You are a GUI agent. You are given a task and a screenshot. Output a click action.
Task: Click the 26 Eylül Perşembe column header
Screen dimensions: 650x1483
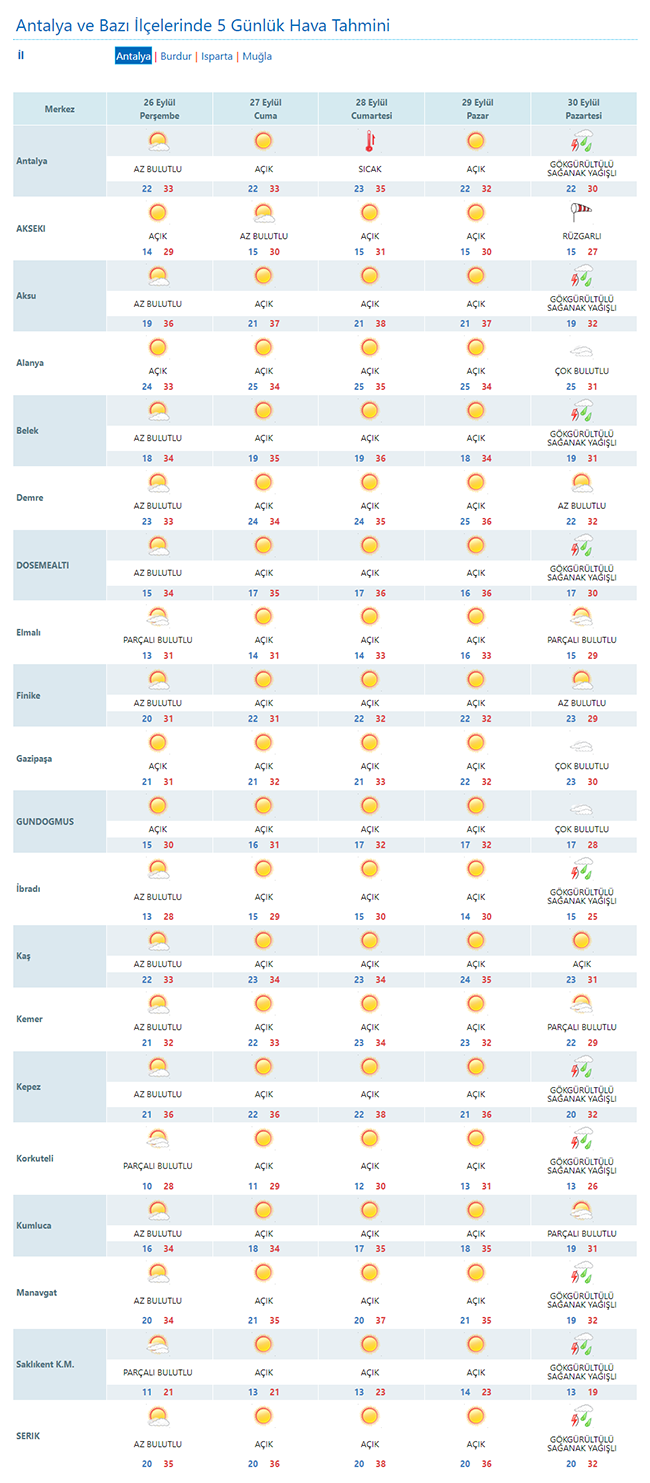pyautogui.click(x=159, y=109)
